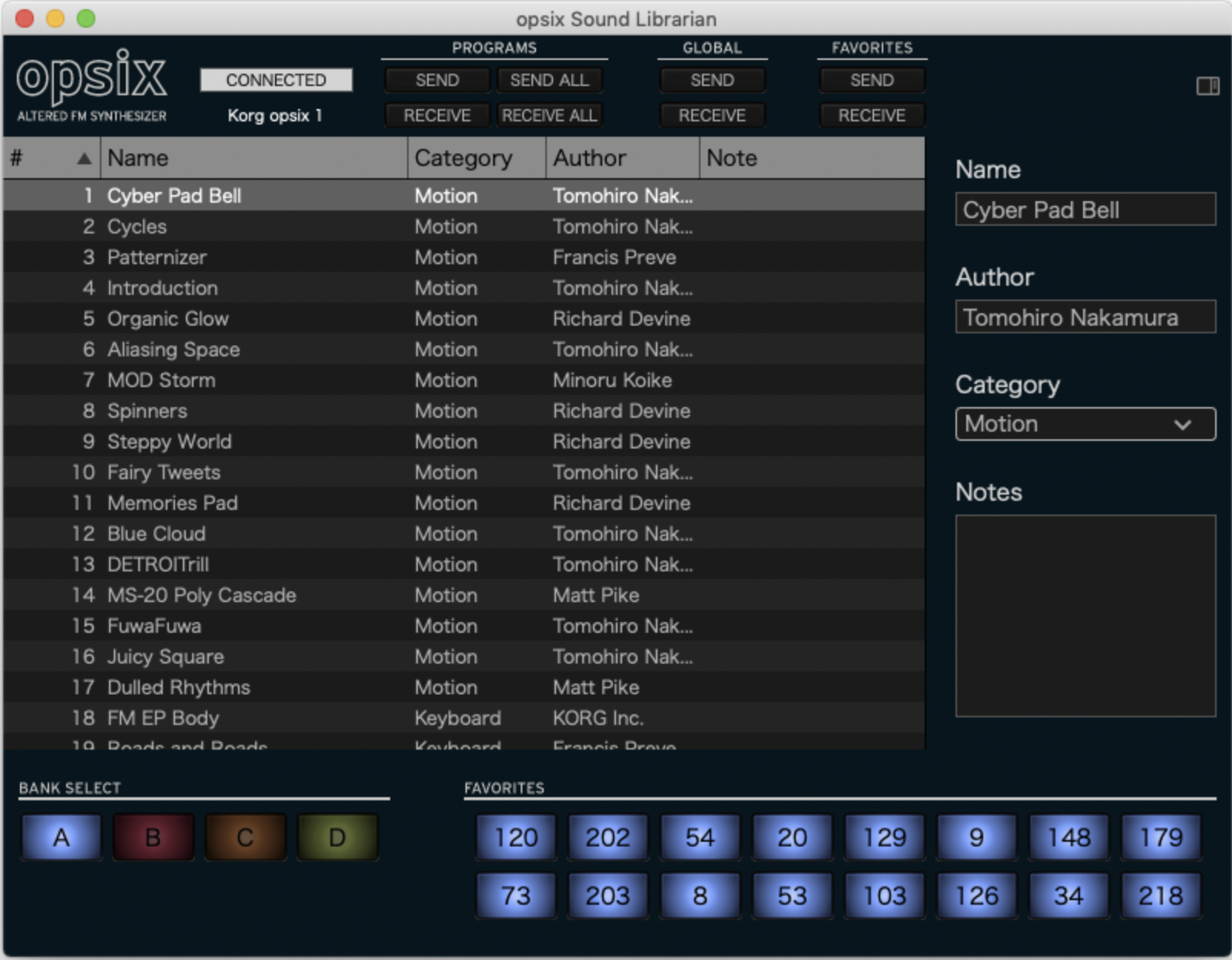Select favorite slot 148

1069,837
